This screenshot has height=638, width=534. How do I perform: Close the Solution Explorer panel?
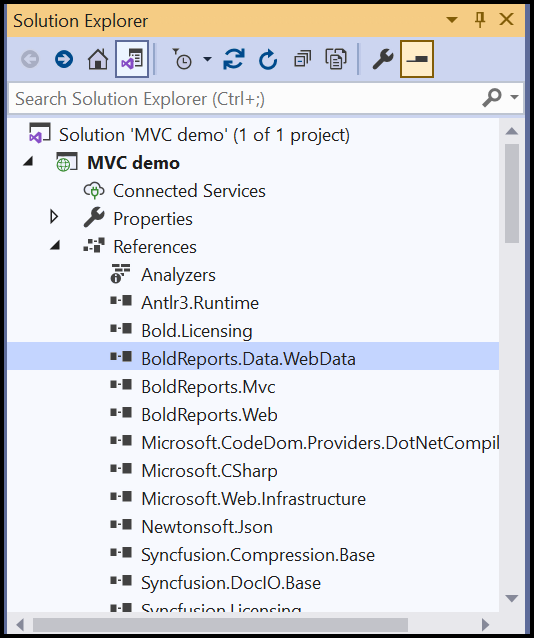(x=506, y=19)
